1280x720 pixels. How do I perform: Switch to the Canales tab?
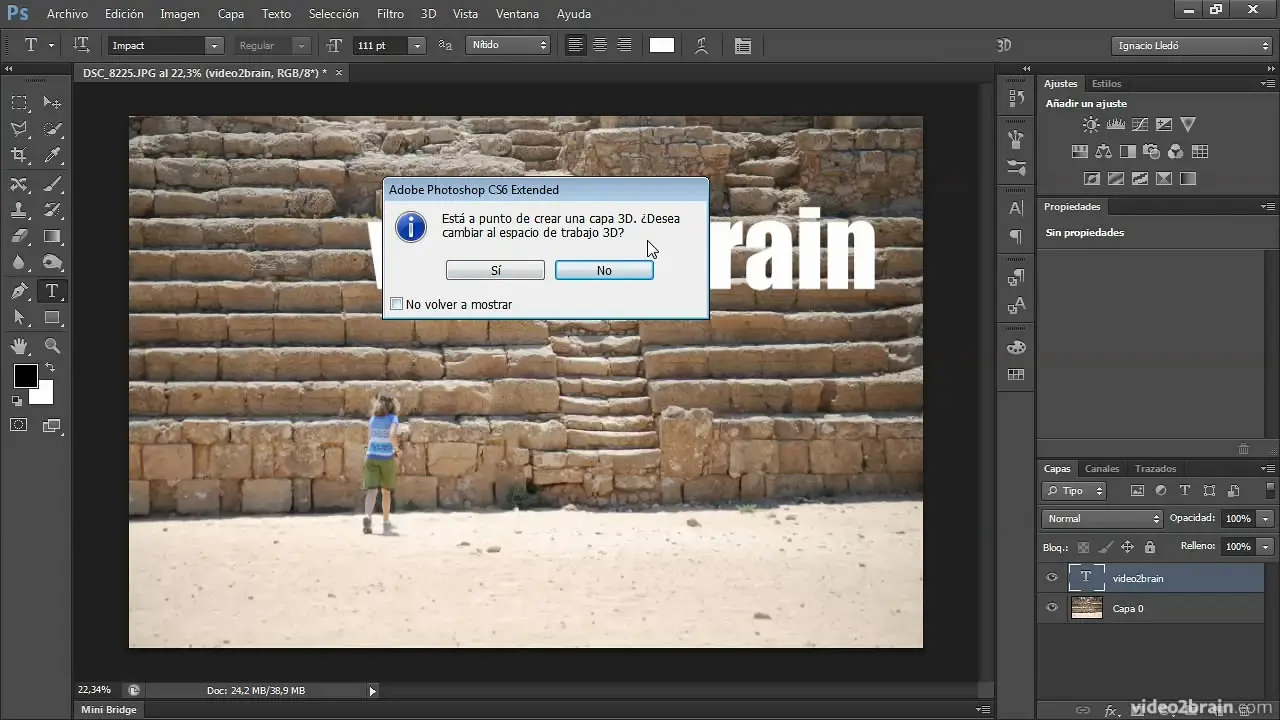(1102, 469)
